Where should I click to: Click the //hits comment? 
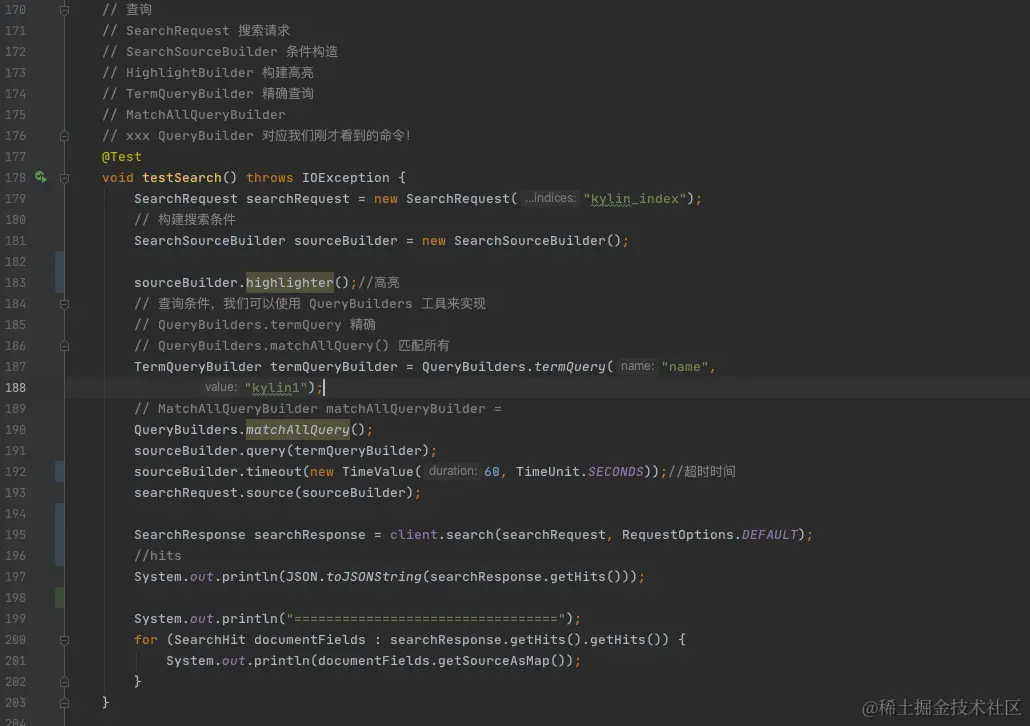[x=158, y=556]
